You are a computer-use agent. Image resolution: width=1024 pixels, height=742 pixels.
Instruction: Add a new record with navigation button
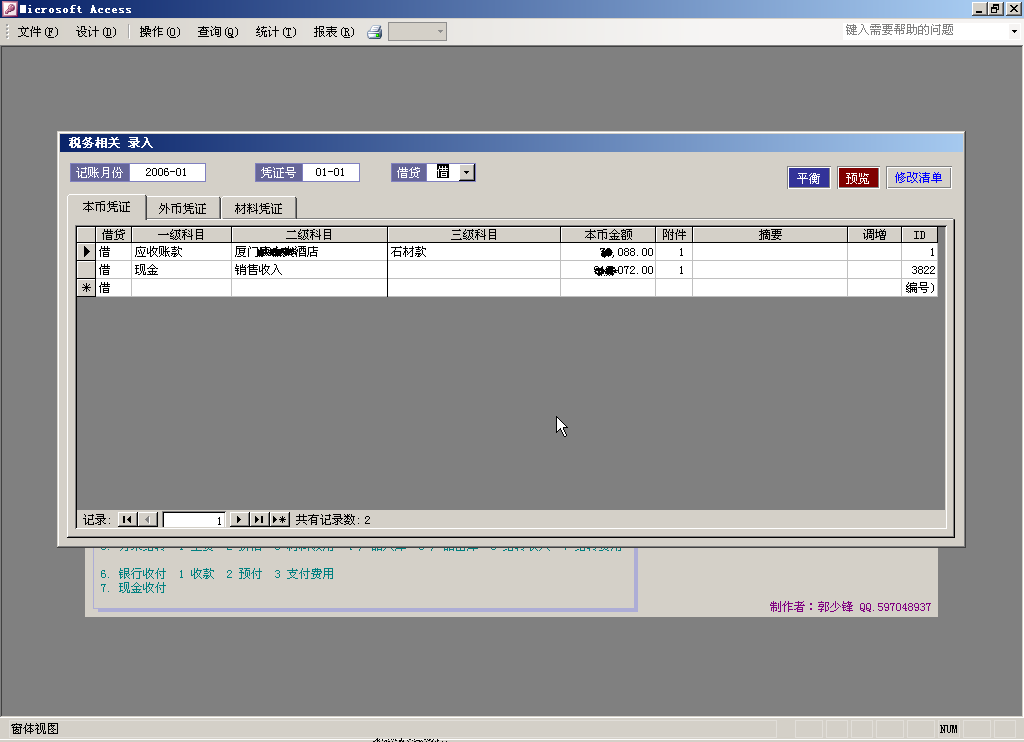click(279, 519)
